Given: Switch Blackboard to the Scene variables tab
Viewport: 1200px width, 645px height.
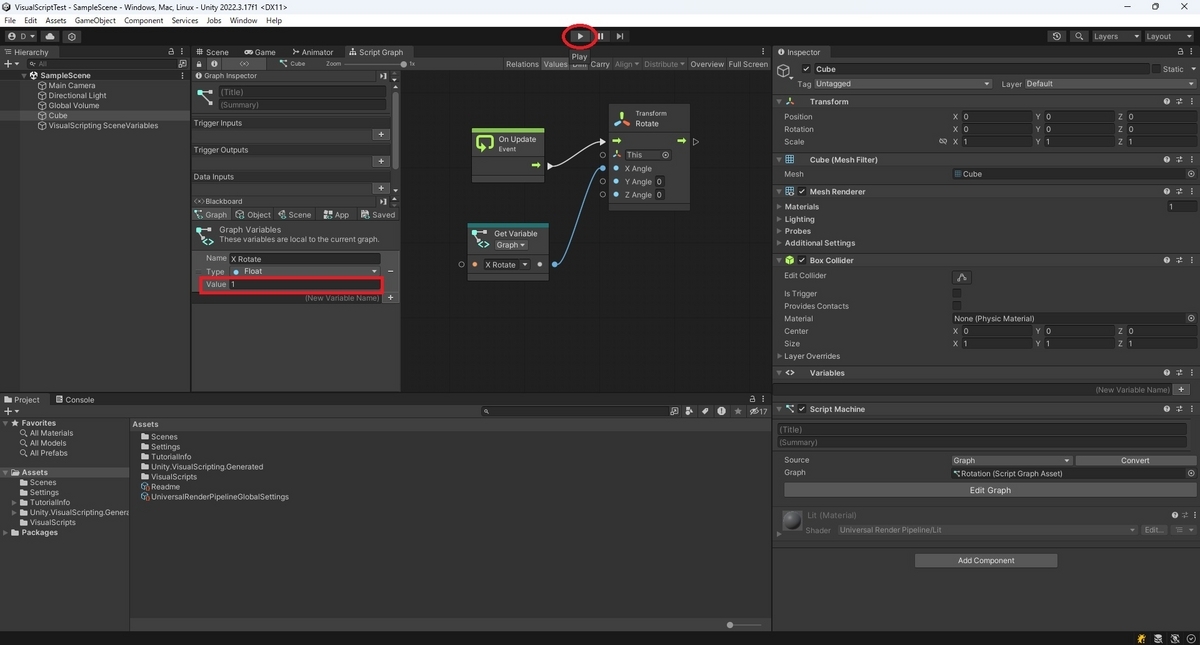Looking at the screenshot, I should point(294,214).
